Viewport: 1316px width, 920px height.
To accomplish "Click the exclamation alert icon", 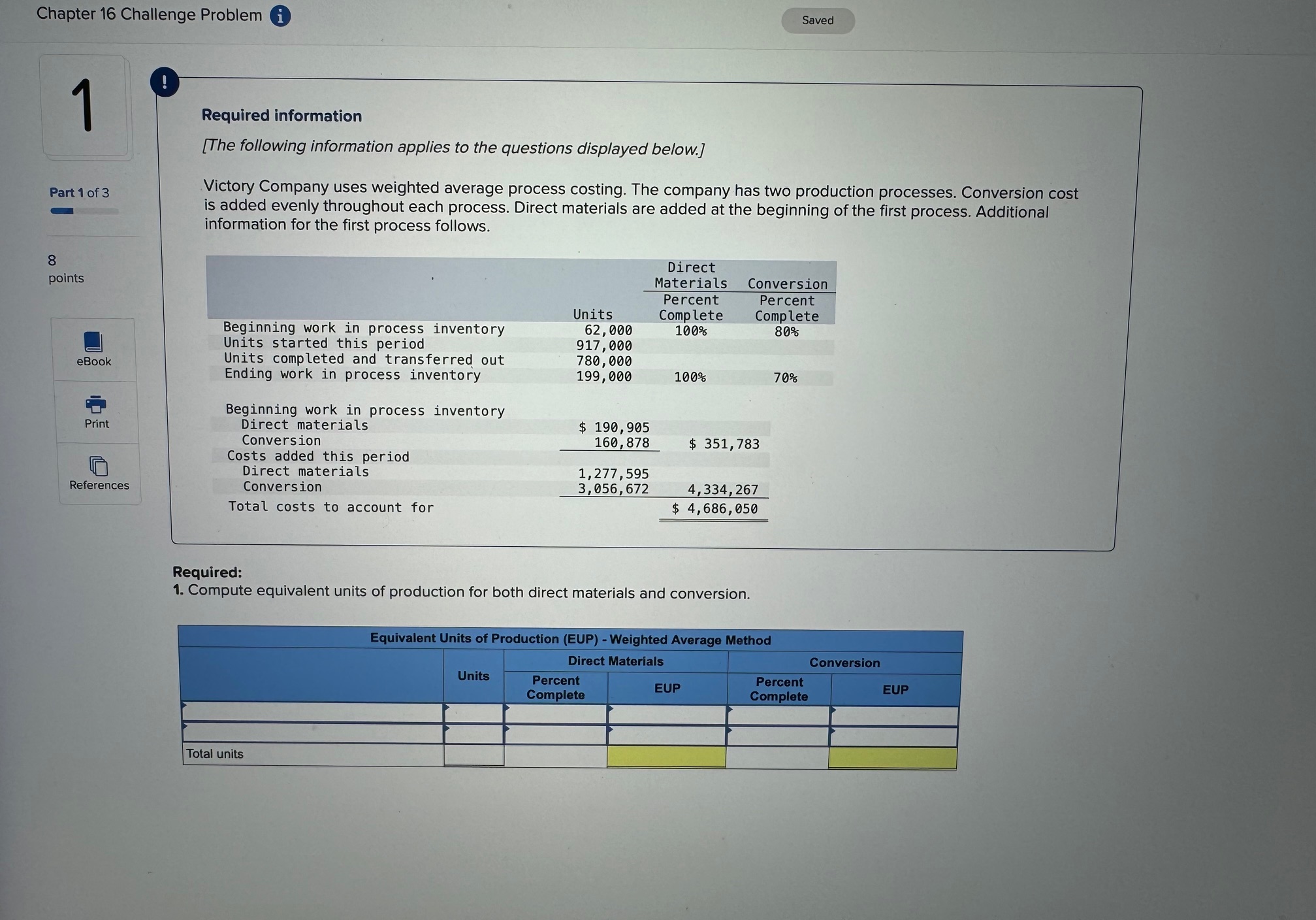I will pyautogui.click(x=165, y=82).
